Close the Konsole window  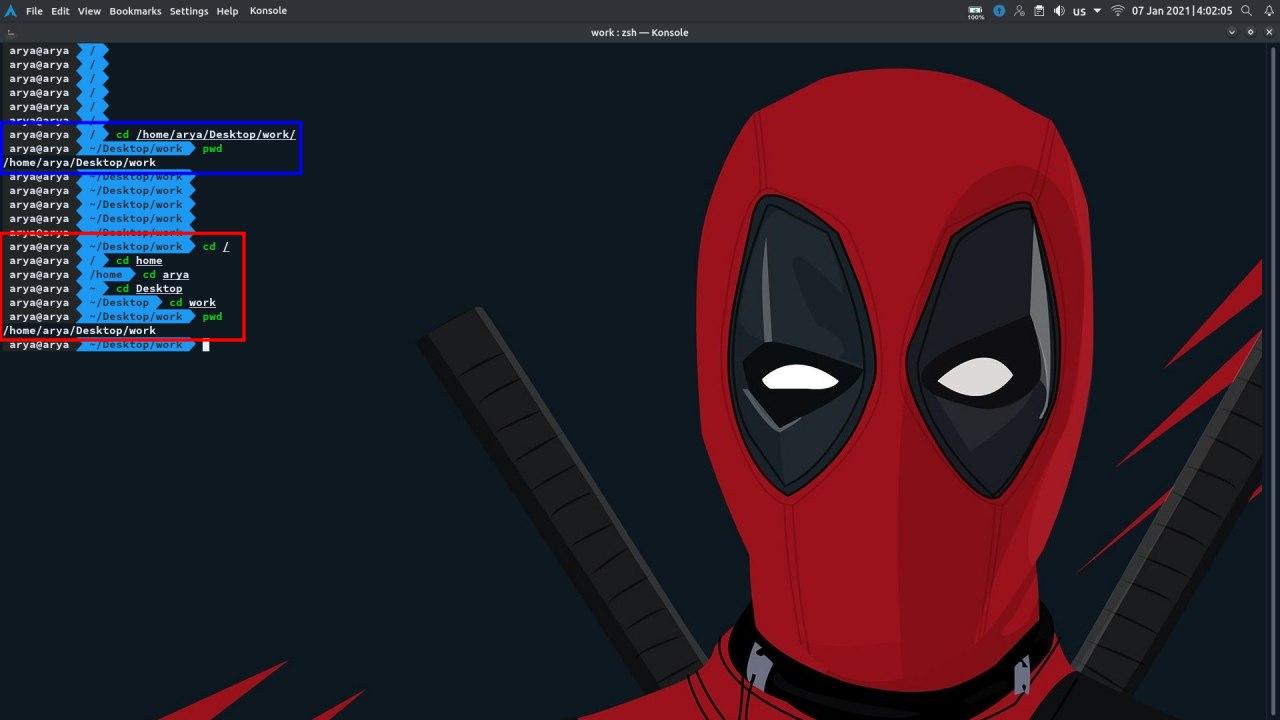coord(1268,32)
